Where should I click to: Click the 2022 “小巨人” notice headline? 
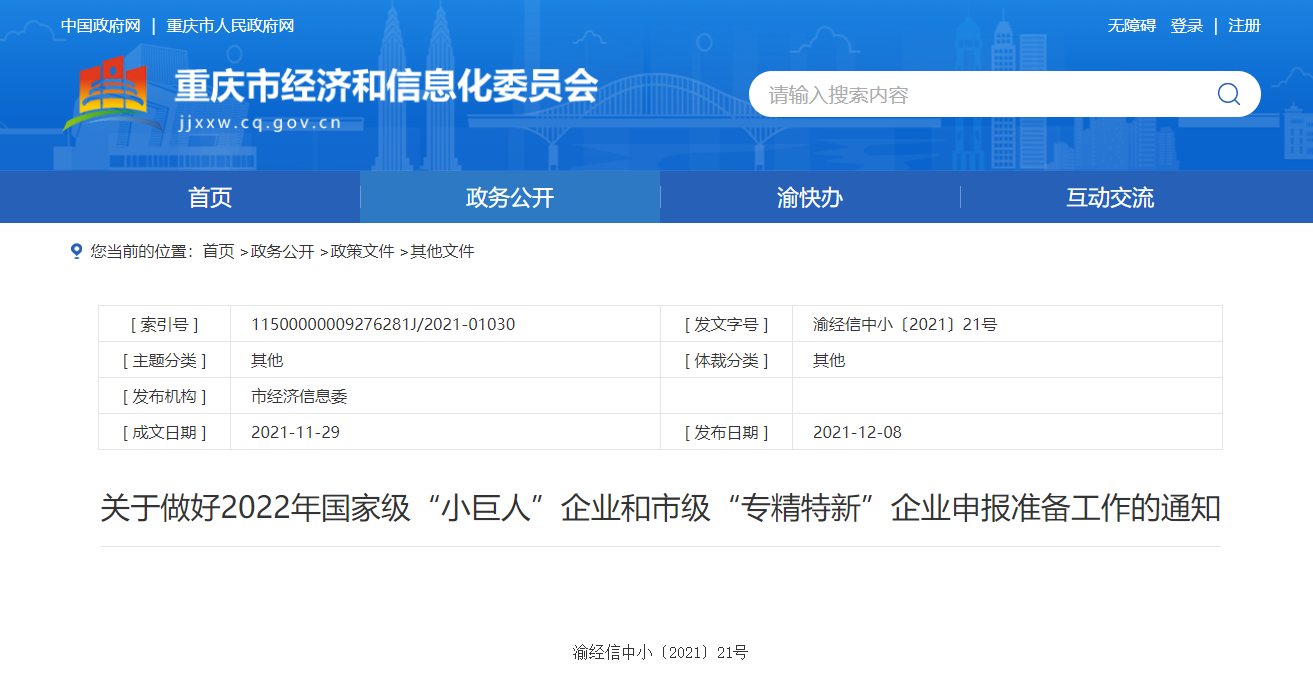point(660,508)
